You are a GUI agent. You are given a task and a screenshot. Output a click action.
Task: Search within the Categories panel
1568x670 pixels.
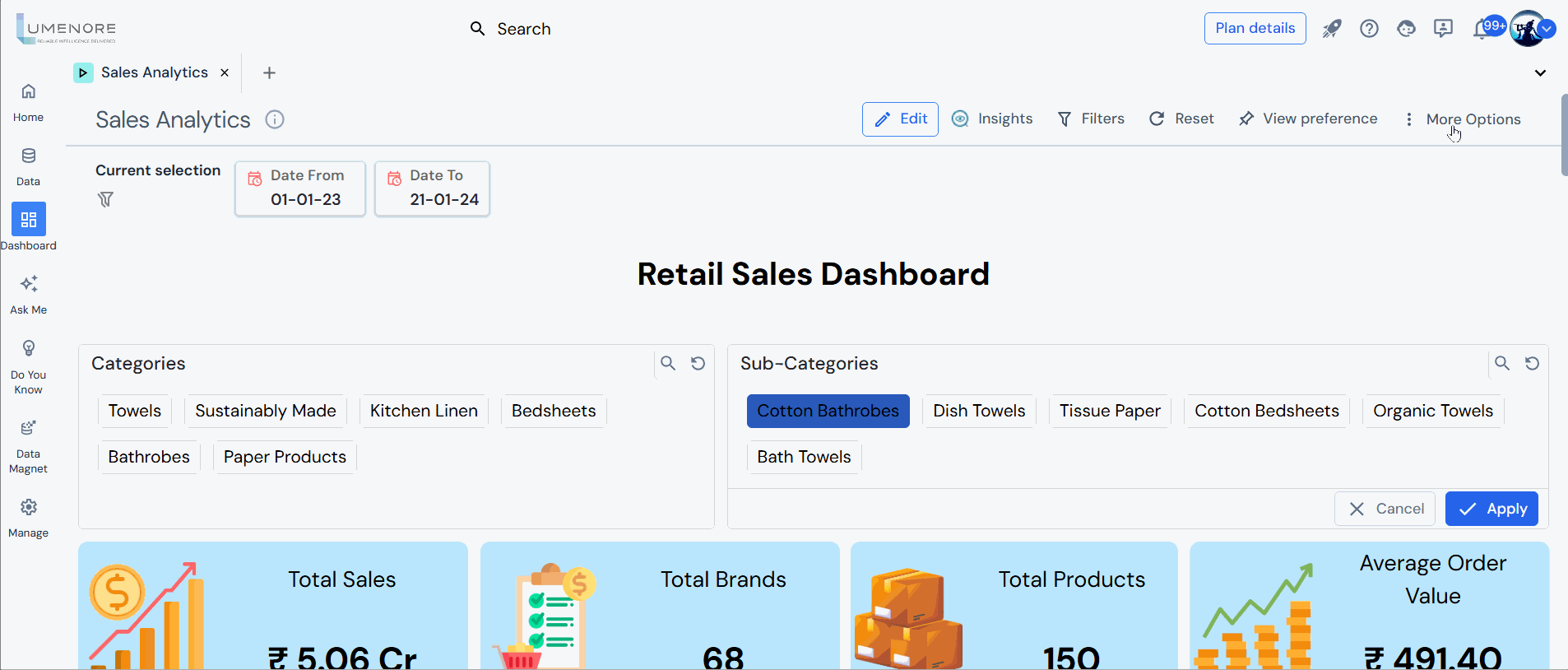point(668,363)
